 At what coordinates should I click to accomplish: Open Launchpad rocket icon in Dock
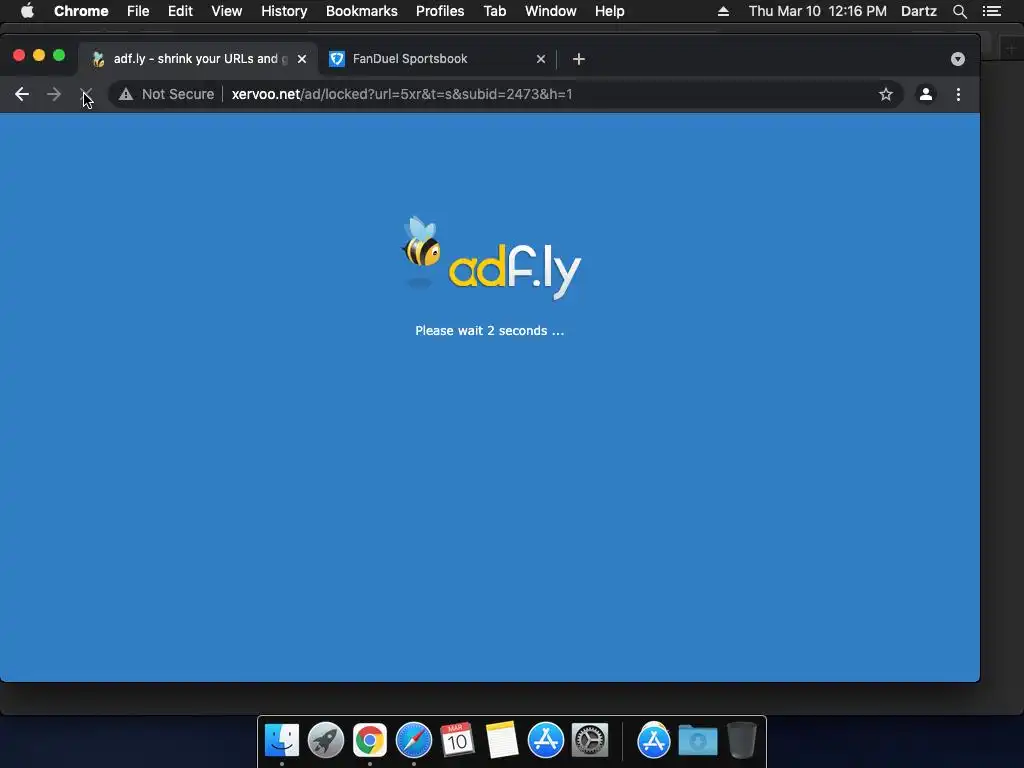(326, 741)
